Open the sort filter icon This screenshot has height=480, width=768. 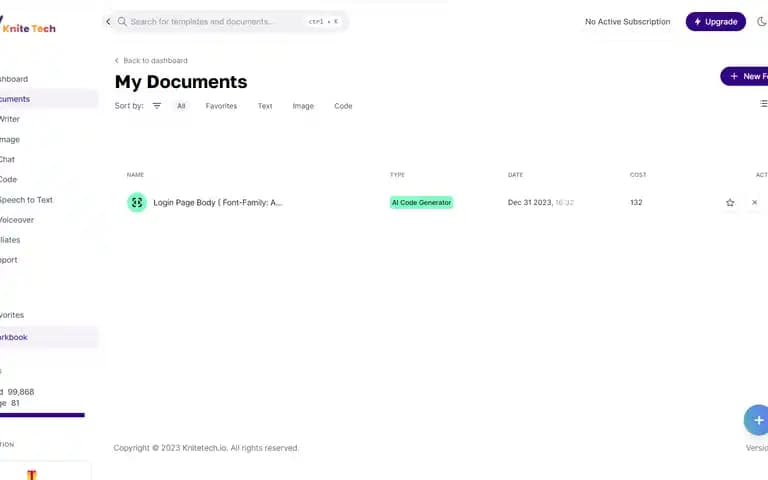[x=157, y=106]
